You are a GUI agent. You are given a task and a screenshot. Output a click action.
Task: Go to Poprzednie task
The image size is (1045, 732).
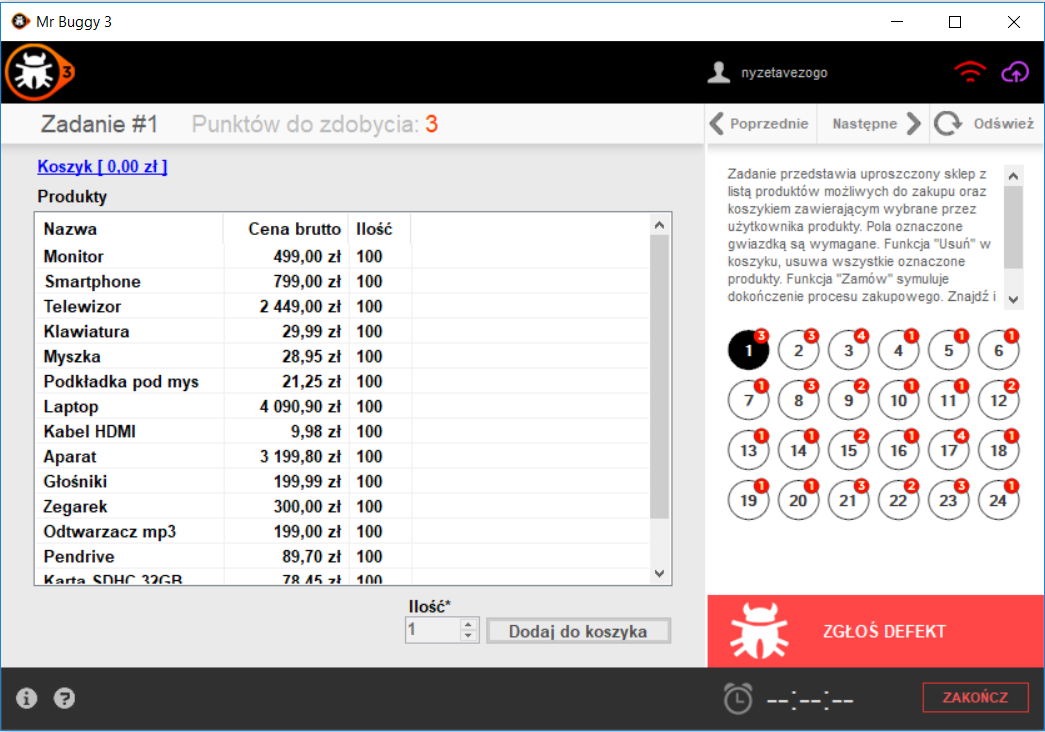coord(759,124)
